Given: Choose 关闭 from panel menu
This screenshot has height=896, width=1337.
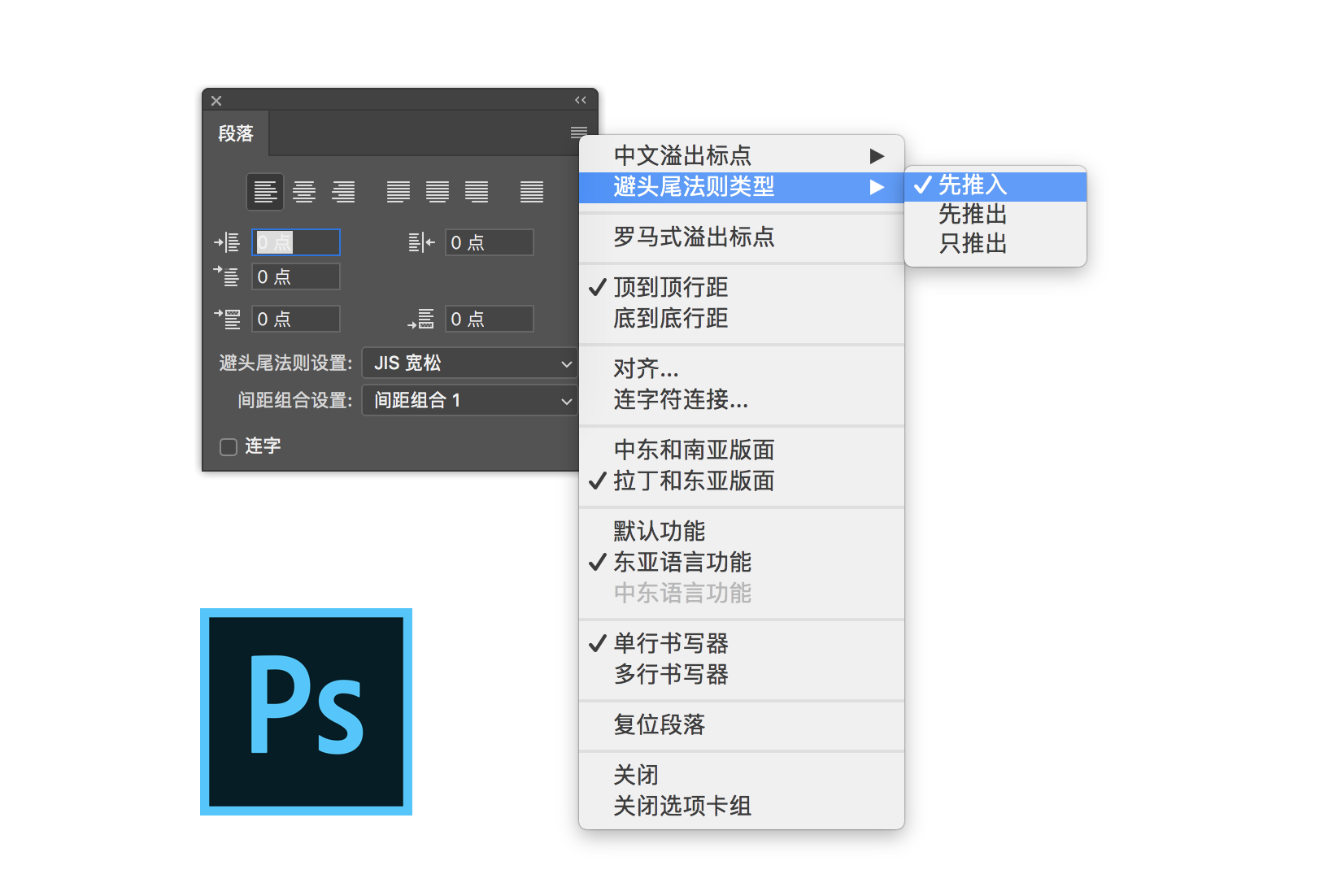Looking at the screenshot, I should point(742,775).
